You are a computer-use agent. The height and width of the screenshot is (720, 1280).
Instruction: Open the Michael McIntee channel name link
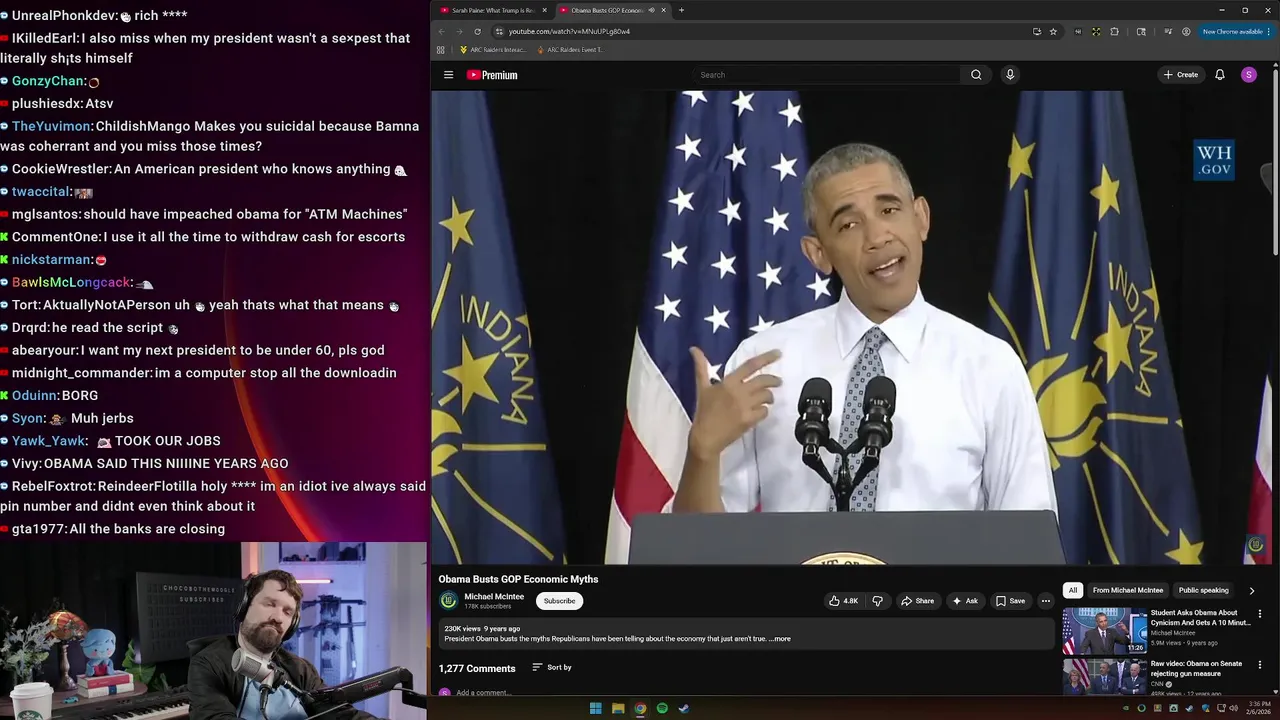click(494, 596)
